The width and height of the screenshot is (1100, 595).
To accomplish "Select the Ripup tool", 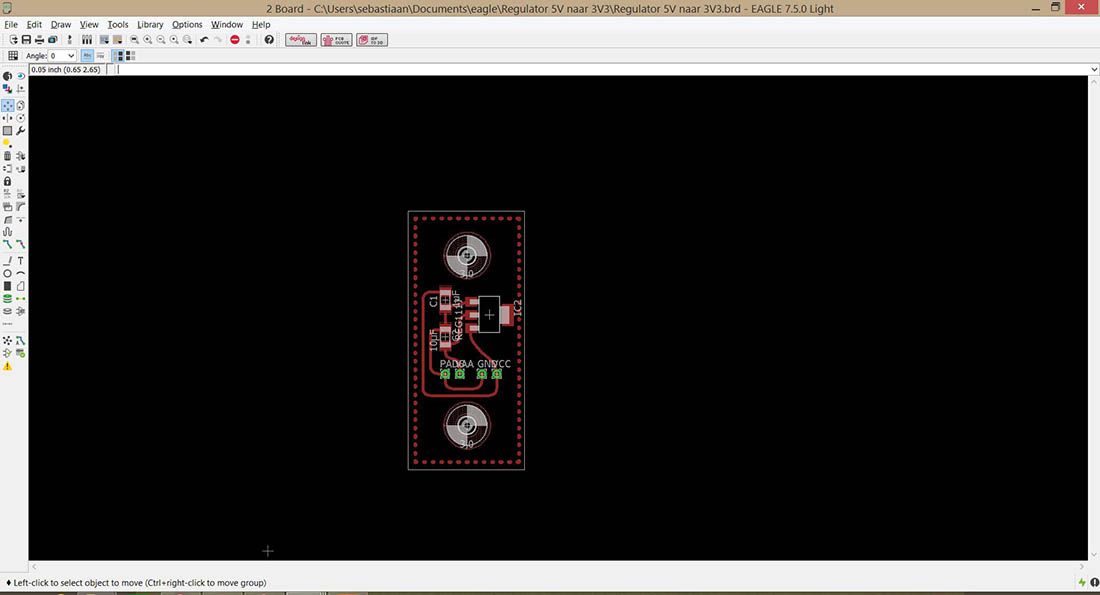I will pos(20,244).
